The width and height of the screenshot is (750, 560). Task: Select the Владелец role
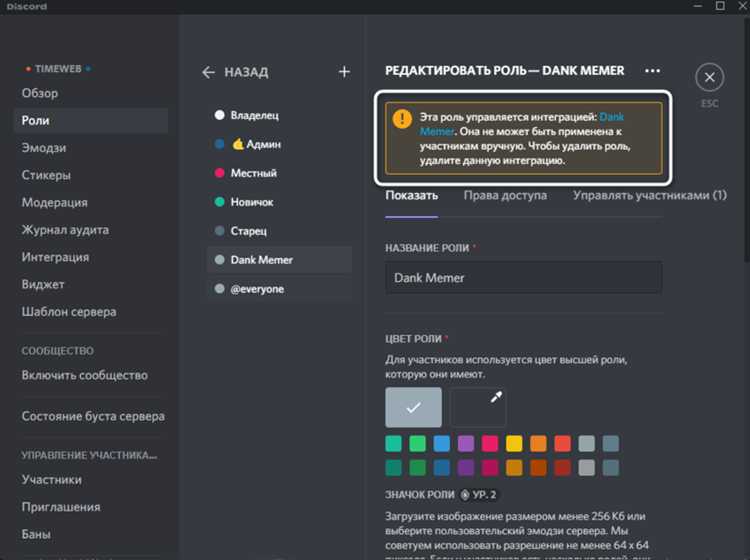279,115
